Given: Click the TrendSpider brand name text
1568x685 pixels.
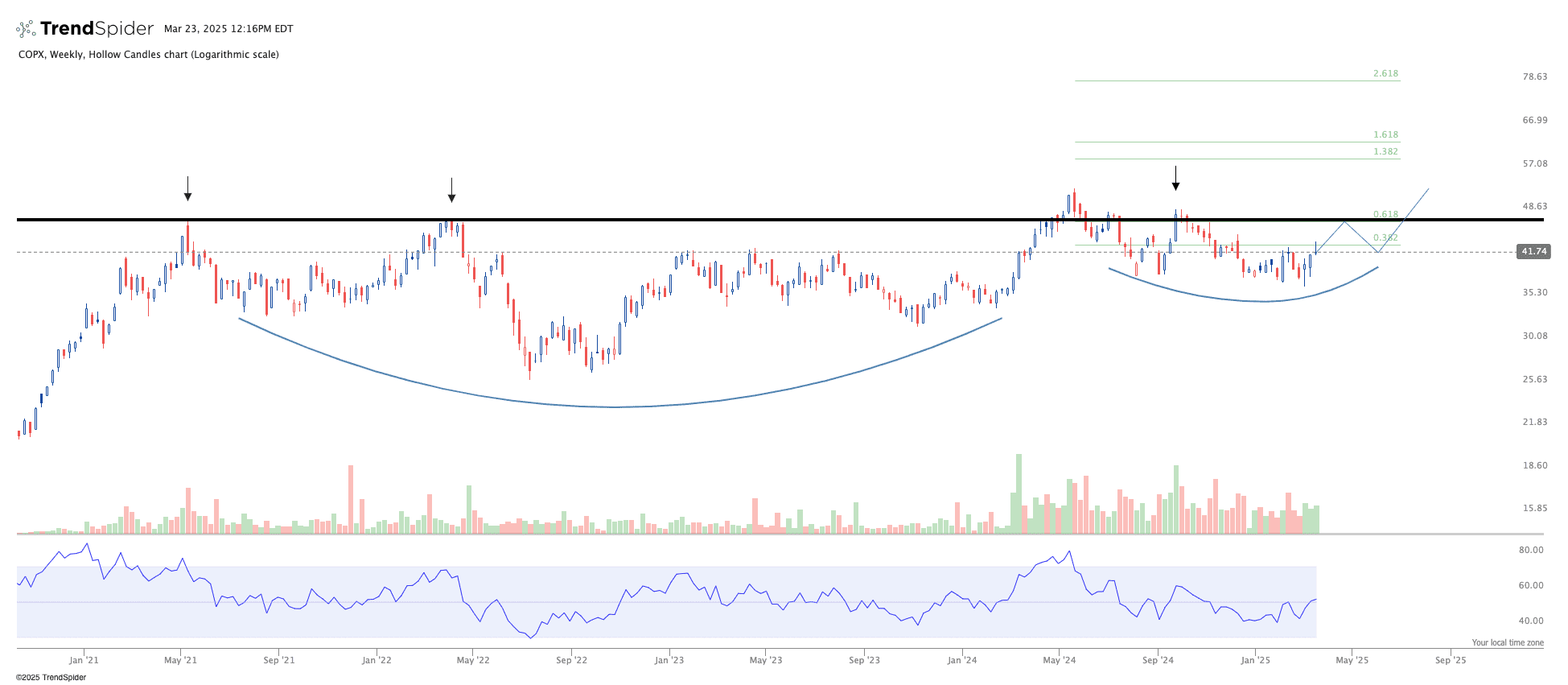Looking at the screenshot, I should (x=97, y=29).
